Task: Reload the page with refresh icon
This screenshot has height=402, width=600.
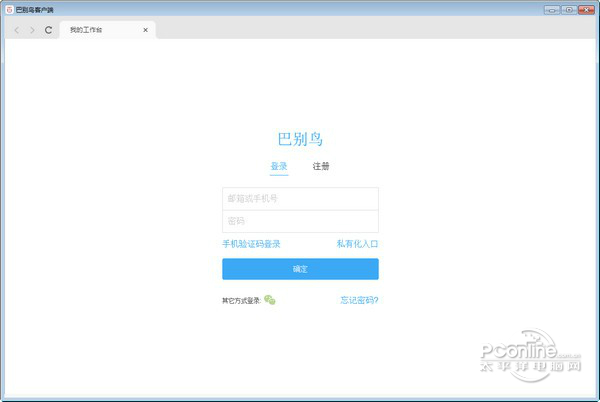Action: click(48, 30)
